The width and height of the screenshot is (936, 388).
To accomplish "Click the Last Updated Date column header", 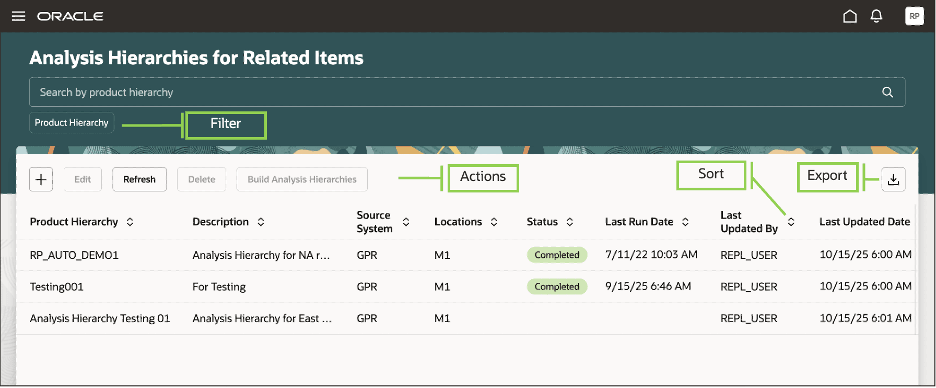I will pyautogui.click(x=864, y=222).
